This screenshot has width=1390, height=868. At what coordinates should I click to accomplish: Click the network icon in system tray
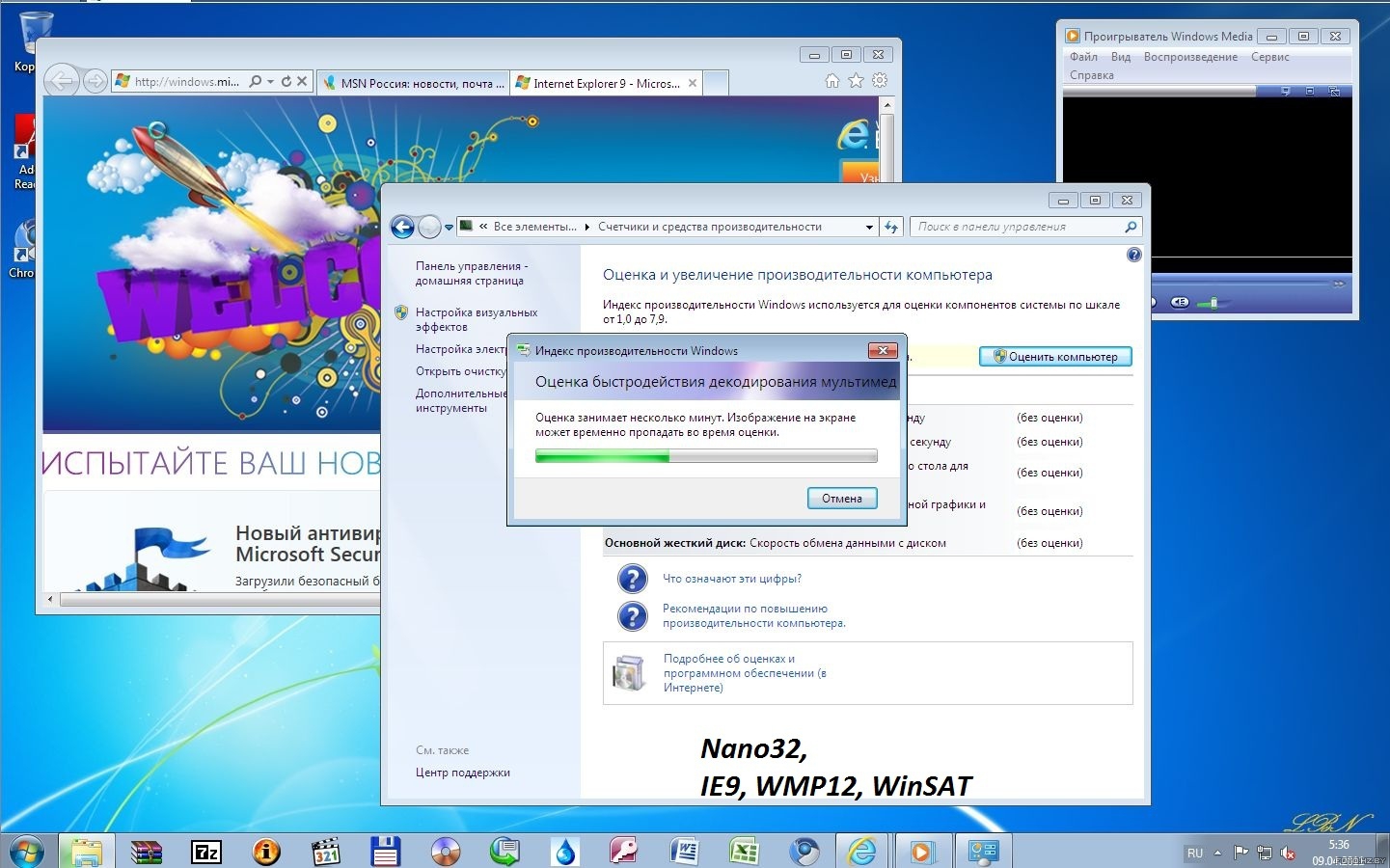(1264, 853)
